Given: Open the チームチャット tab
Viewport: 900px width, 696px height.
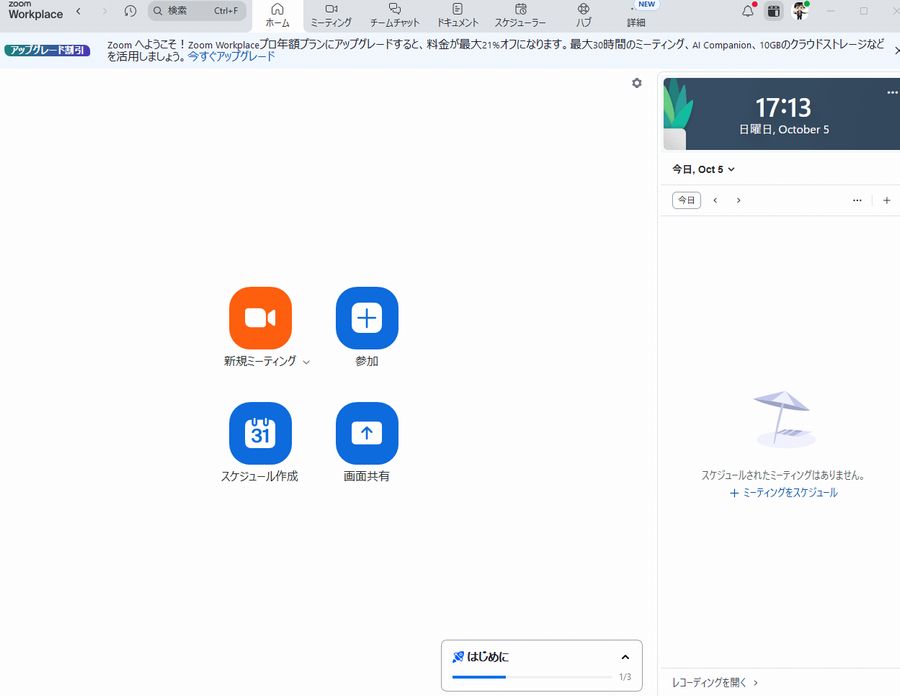Looking at the screenshot, I should pos(394,15).
